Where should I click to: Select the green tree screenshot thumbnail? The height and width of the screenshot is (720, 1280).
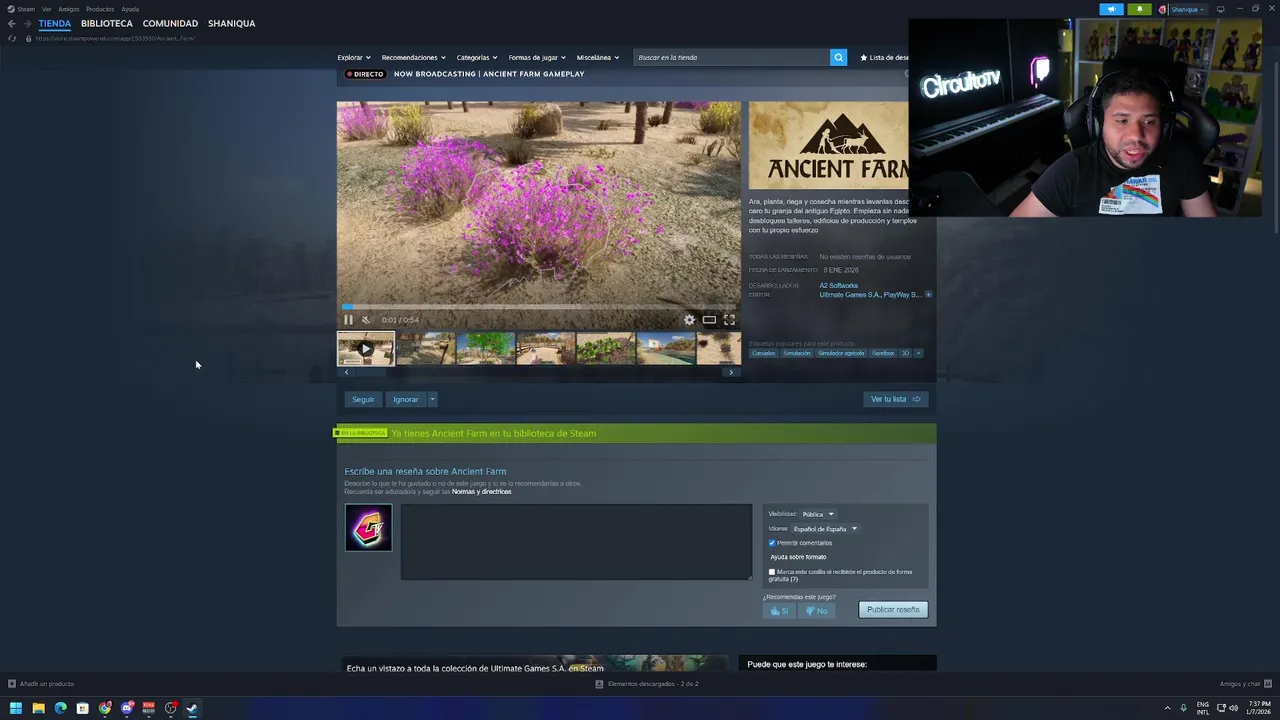pos(486,349)
